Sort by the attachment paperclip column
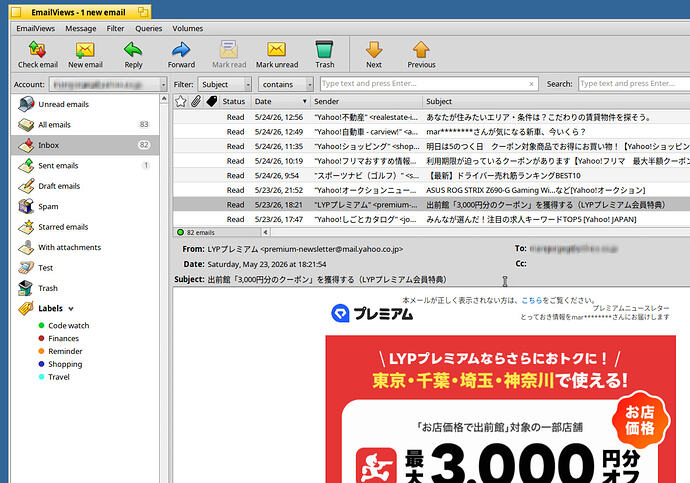 196,101
